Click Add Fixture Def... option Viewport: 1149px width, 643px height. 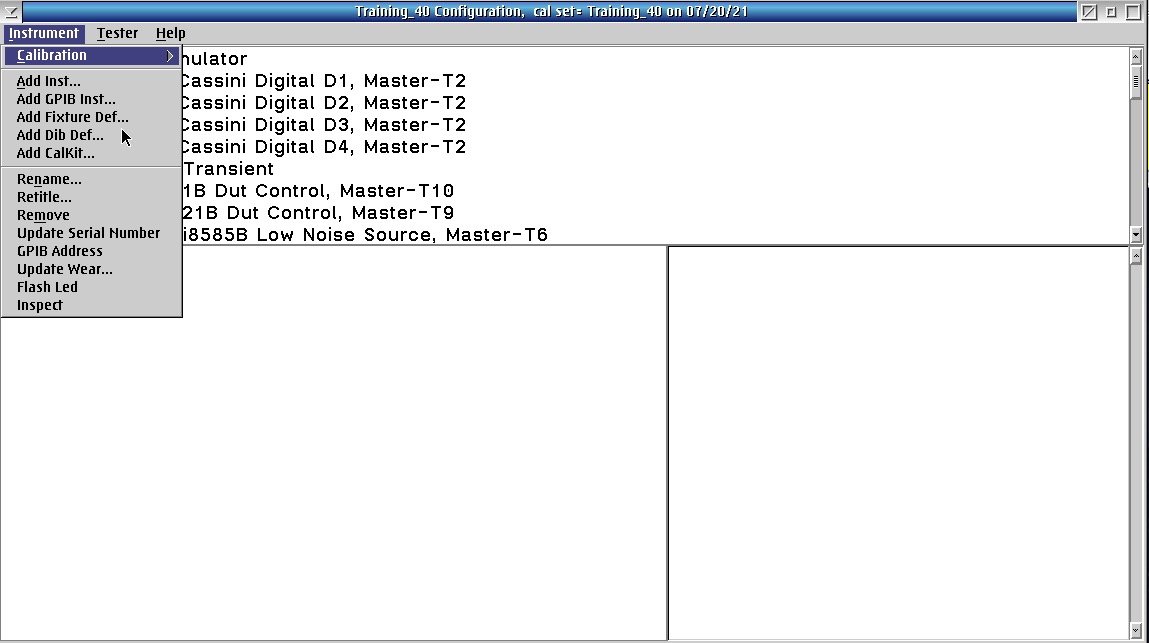point(72,117)
